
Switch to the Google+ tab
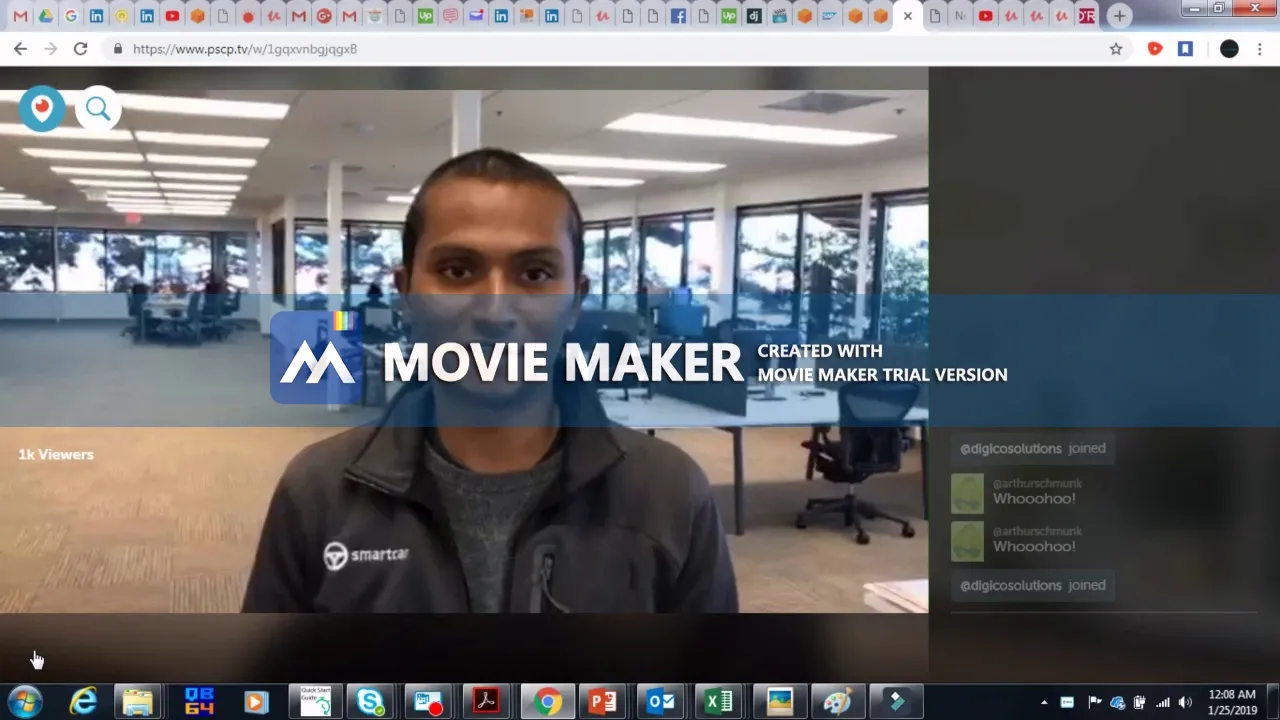[323, 16]
